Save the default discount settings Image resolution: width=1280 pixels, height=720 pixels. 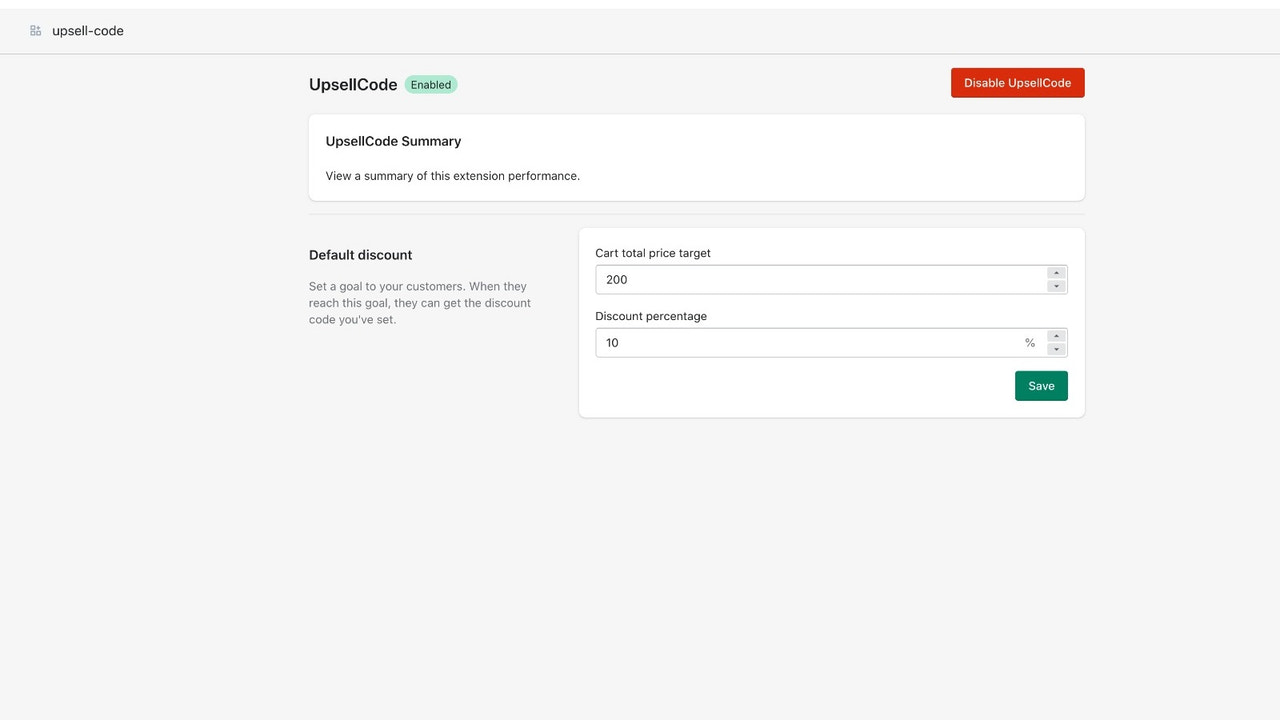point(1041,385)
